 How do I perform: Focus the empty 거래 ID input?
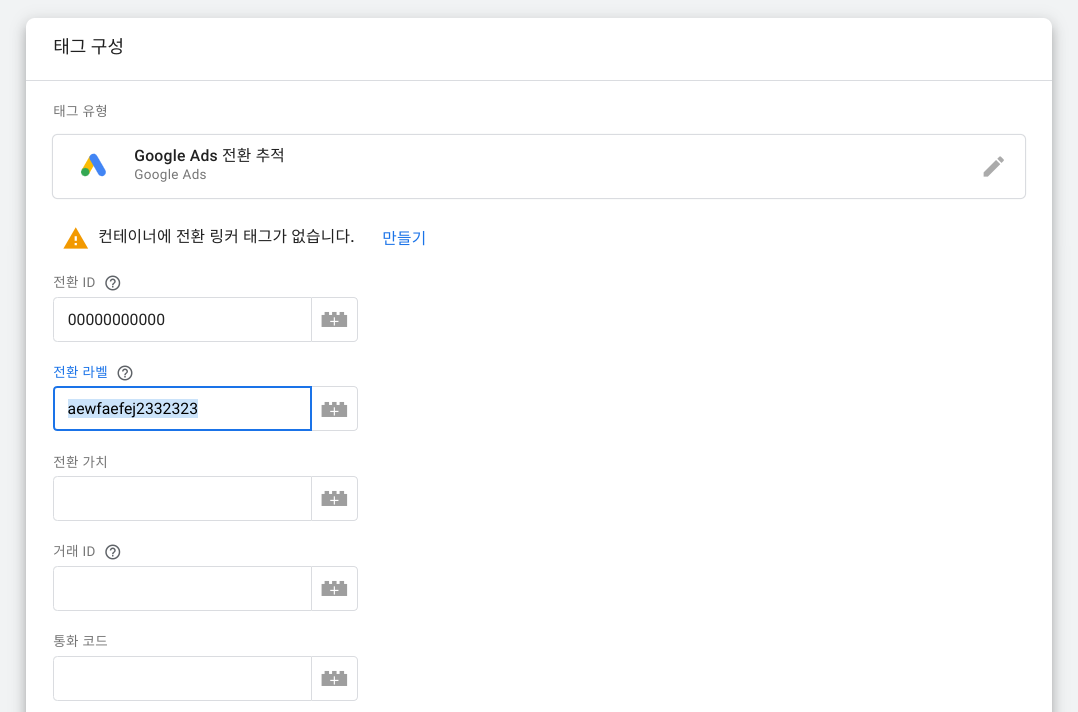coord(183,588)
